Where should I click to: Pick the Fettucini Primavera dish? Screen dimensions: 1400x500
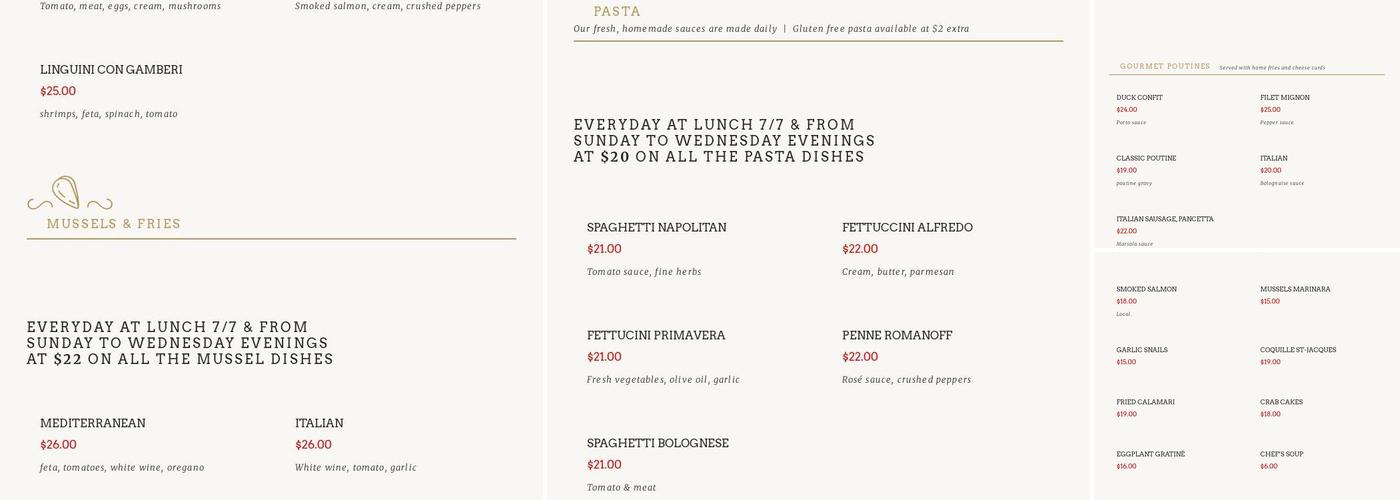tap(656, 336)
